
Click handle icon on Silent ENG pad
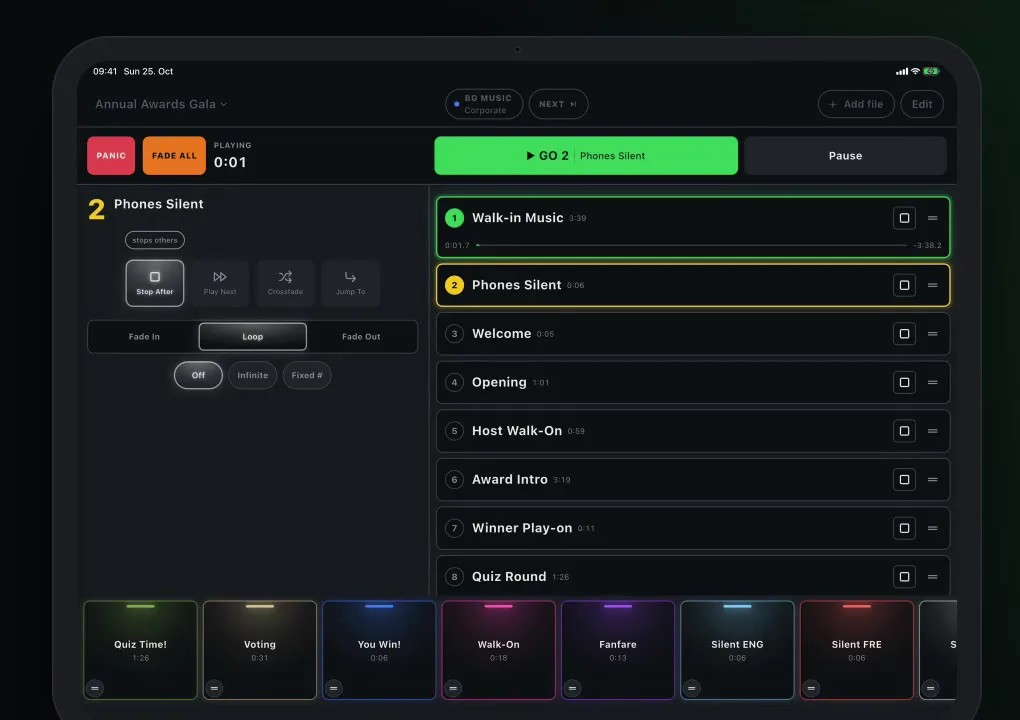(691, 688)
